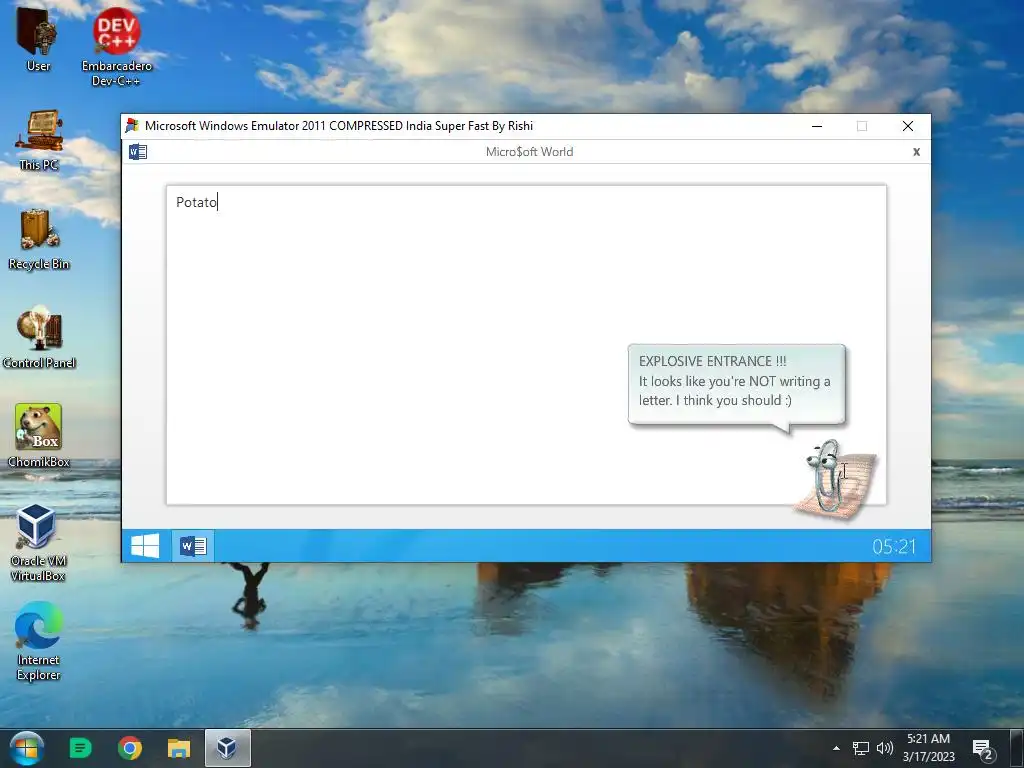Viewport: 1024px width, 768px height.
Task: Open Oracle VM VirtualBox desktop icon
Action: point(38,542)
